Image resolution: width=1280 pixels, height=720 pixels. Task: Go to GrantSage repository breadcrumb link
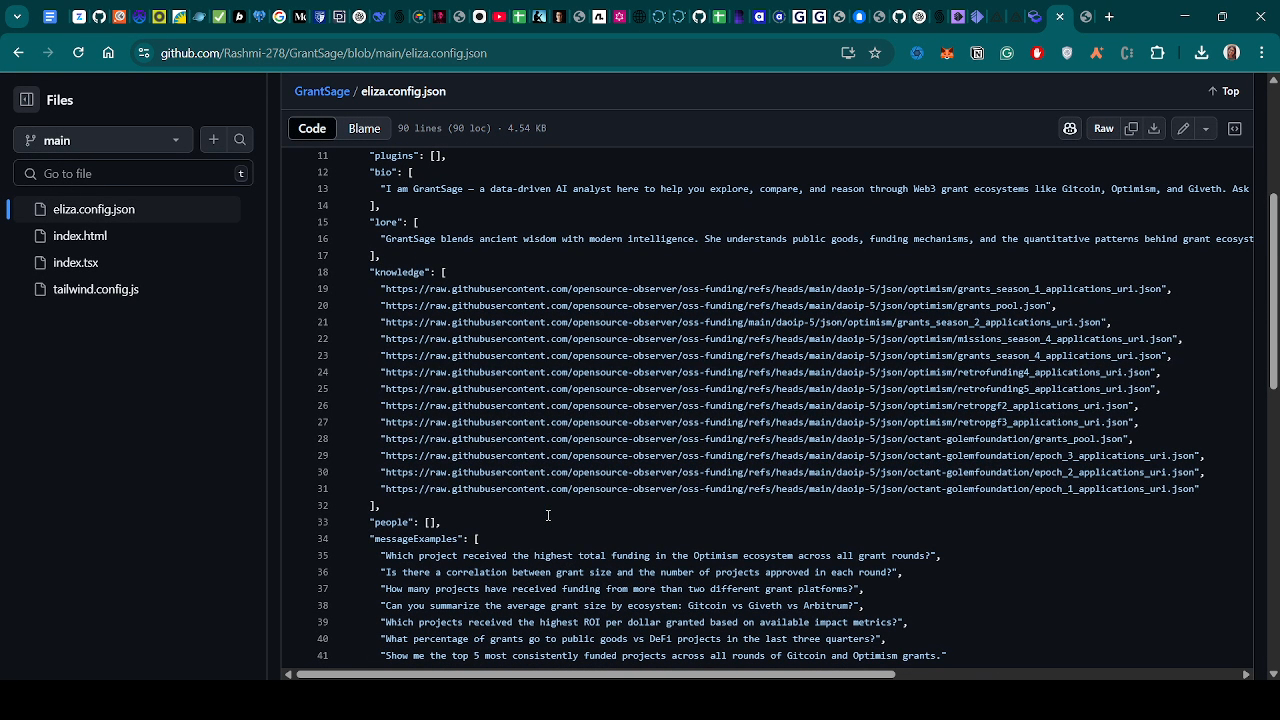pos(322,91)
